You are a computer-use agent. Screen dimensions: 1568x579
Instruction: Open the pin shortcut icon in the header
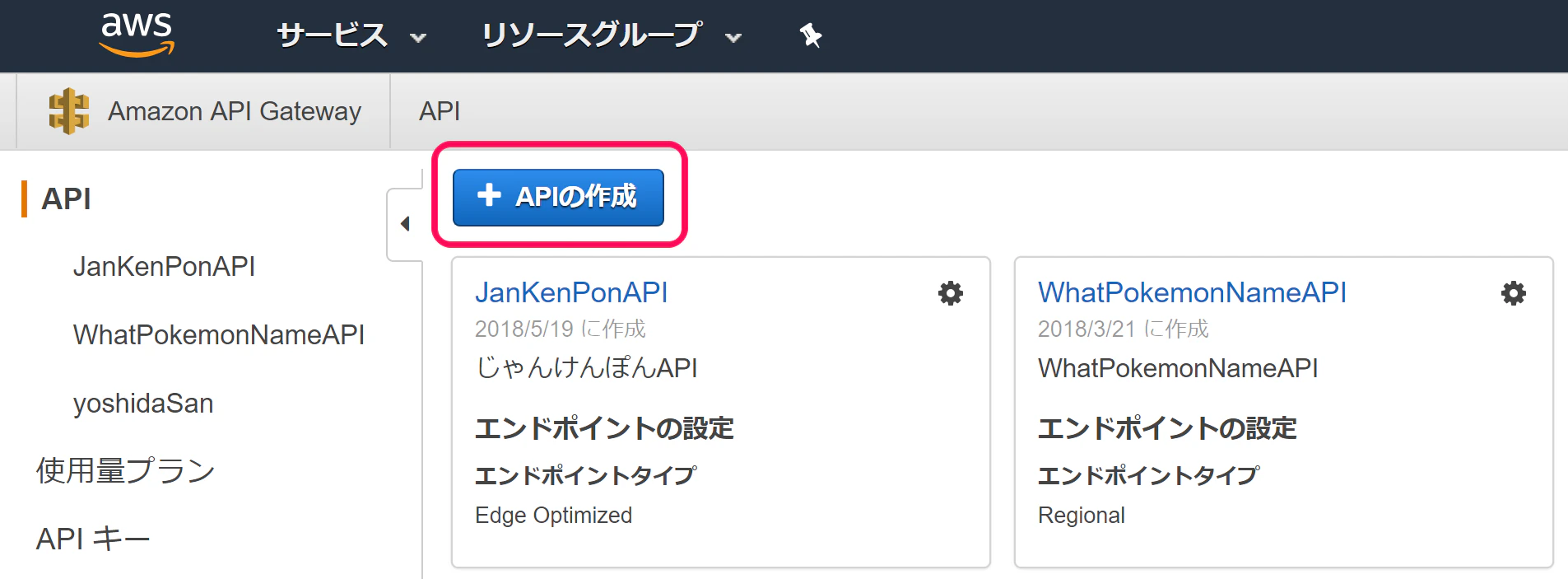[811, 35]
